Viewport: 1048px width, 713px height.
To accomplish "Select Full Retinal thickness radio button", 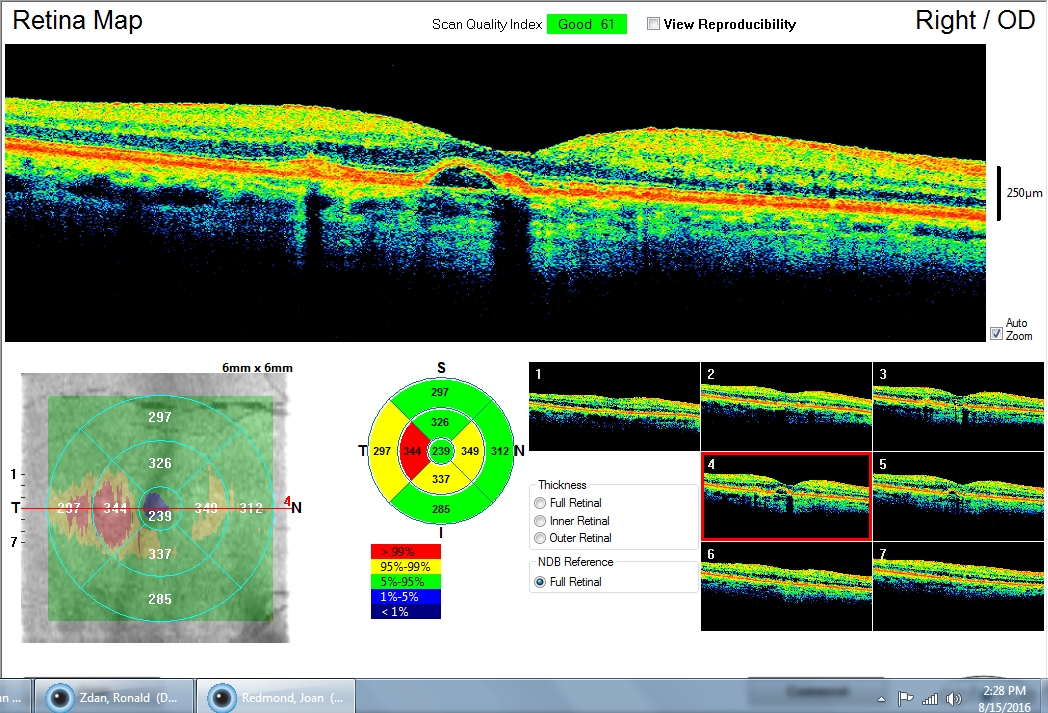I will coord(539,503).
